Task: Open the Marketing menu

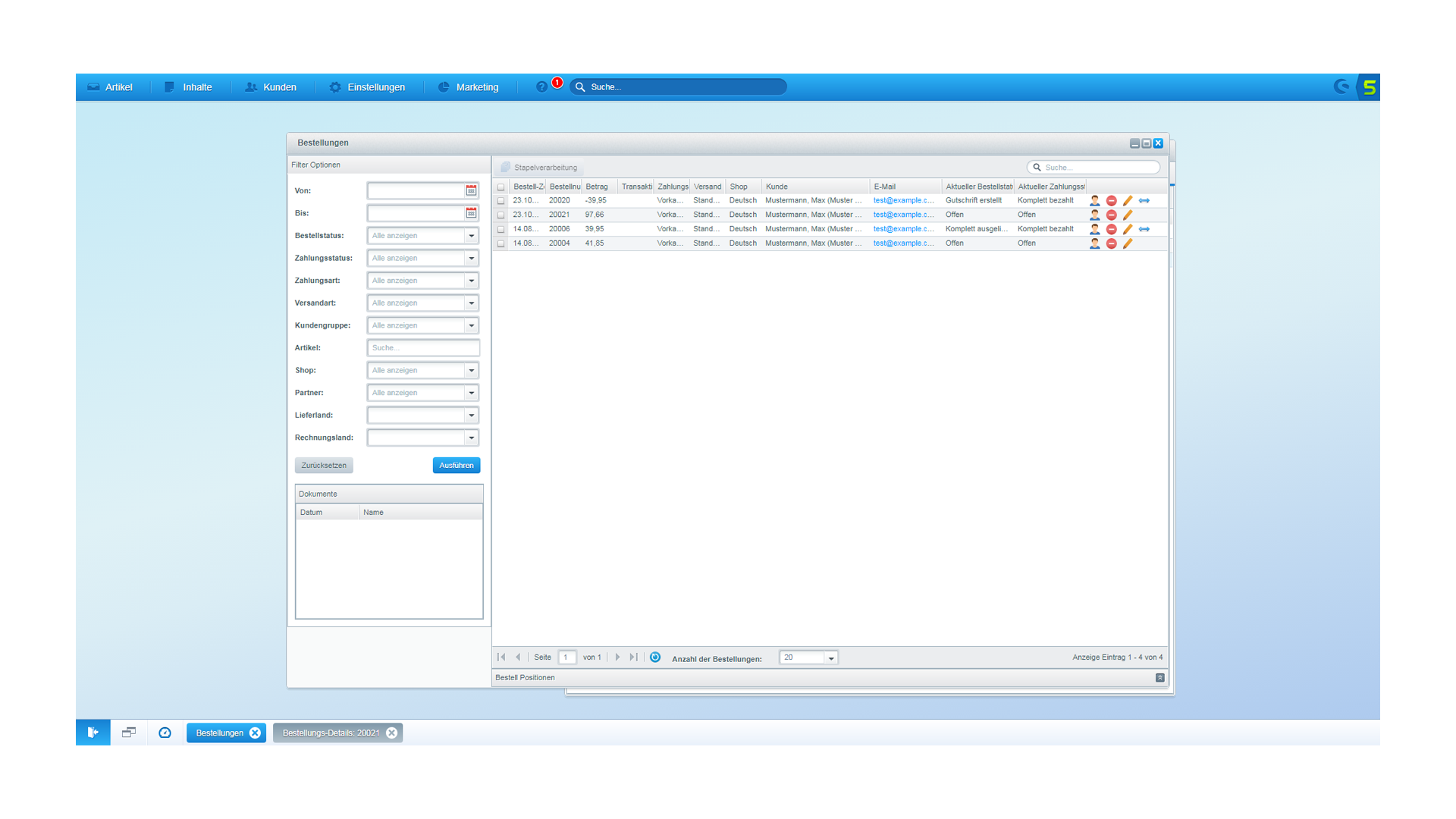Action: 469,87
